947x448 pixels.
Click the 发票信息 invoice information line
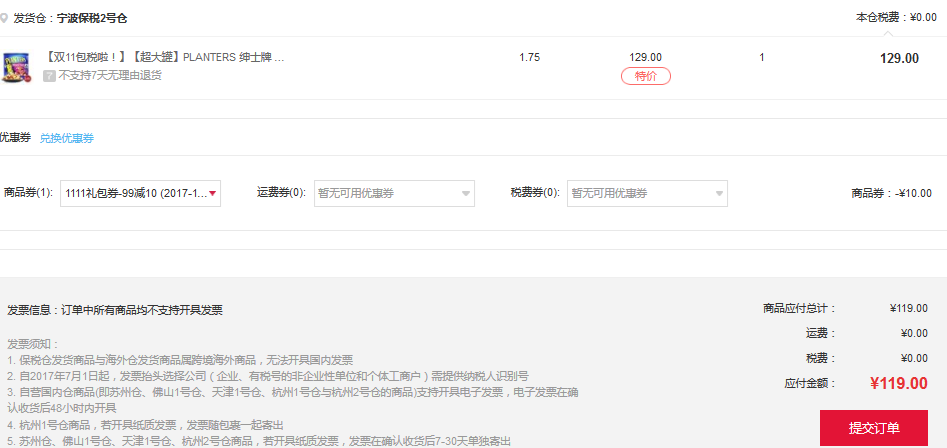click(x=115, y=310)
